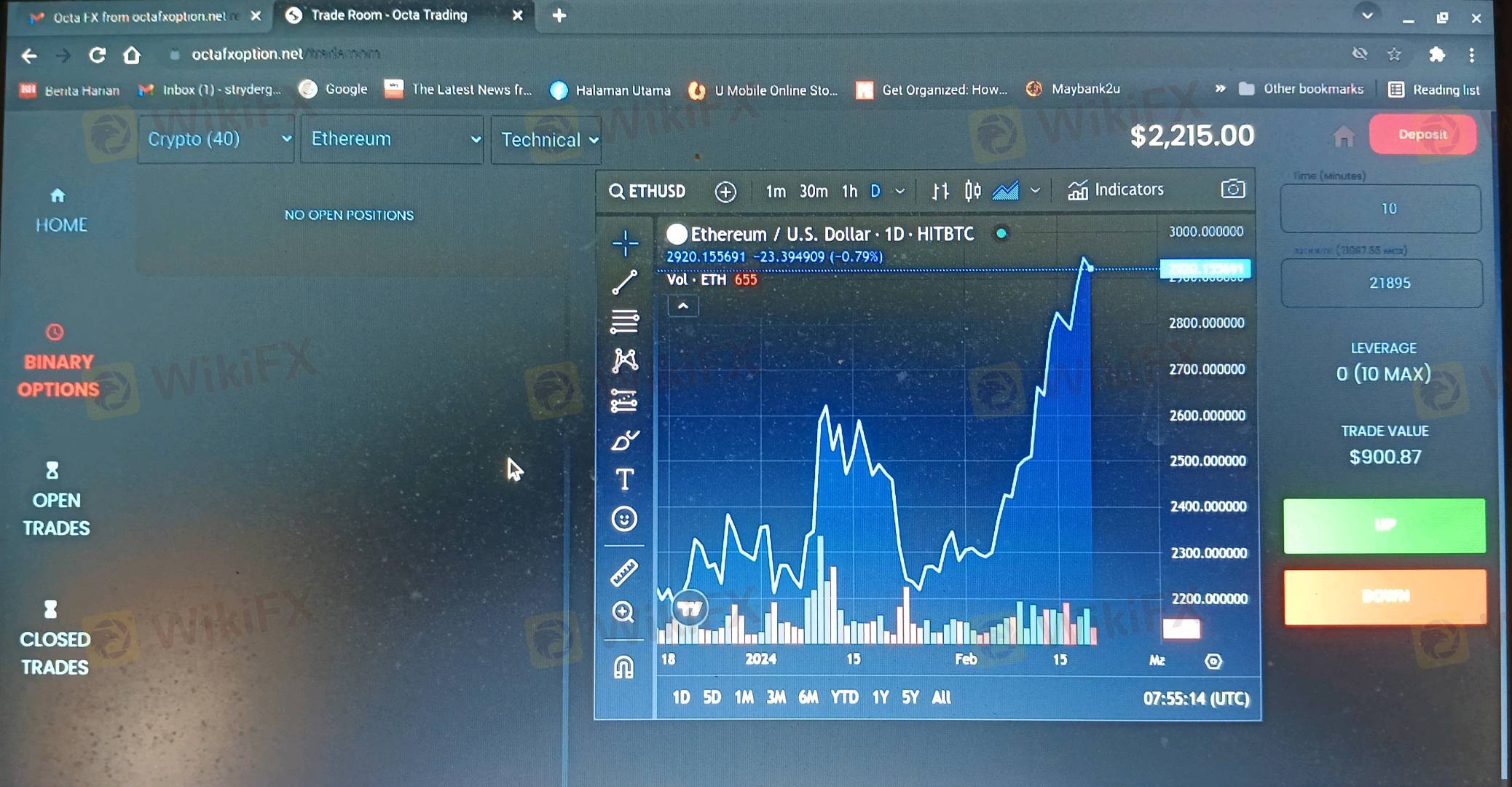The height and width of the screenshot is (787, 1512).
Task: Collapse the chart legend arrow
Action: (682, 306)
